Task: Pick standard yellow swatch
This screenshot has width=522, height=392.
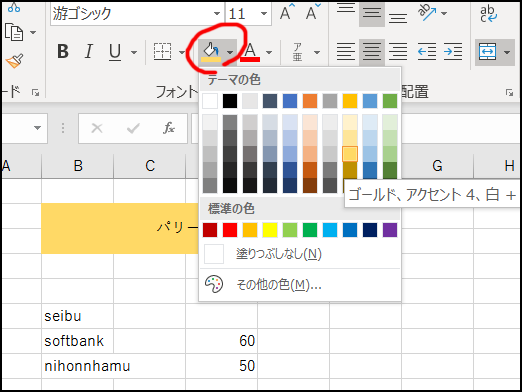Action: 270,230
